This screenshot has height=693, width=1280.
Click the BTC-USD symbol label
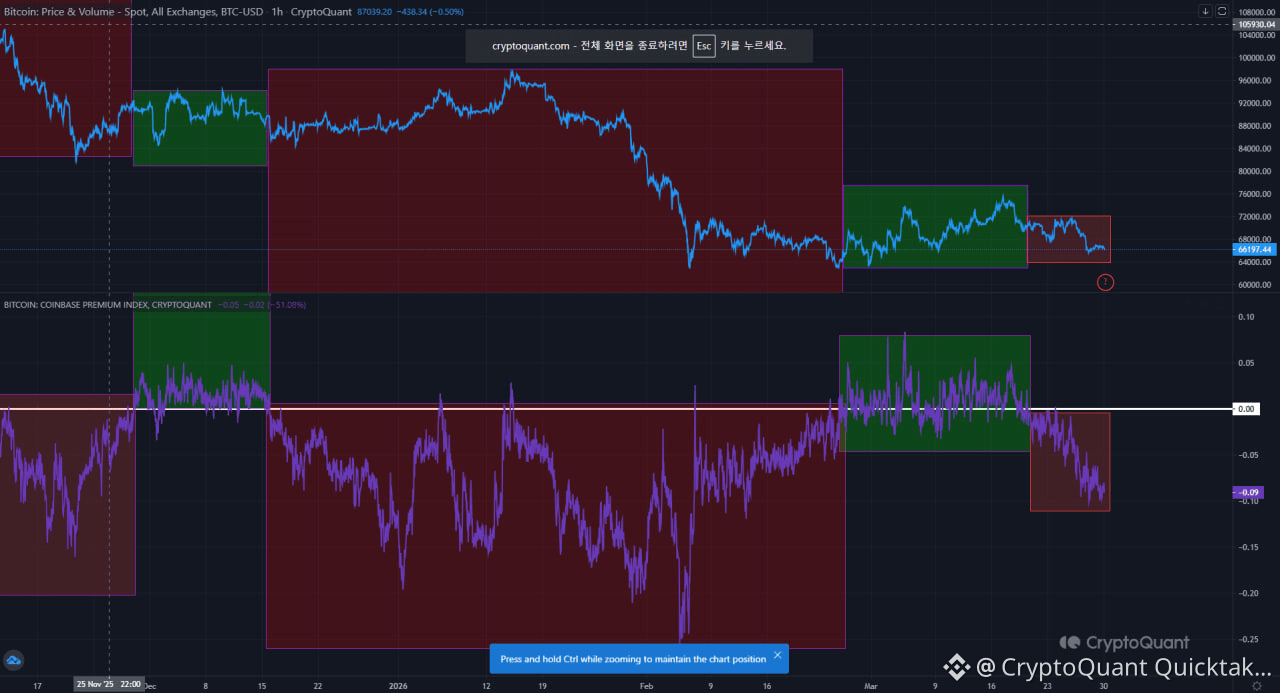243,11
